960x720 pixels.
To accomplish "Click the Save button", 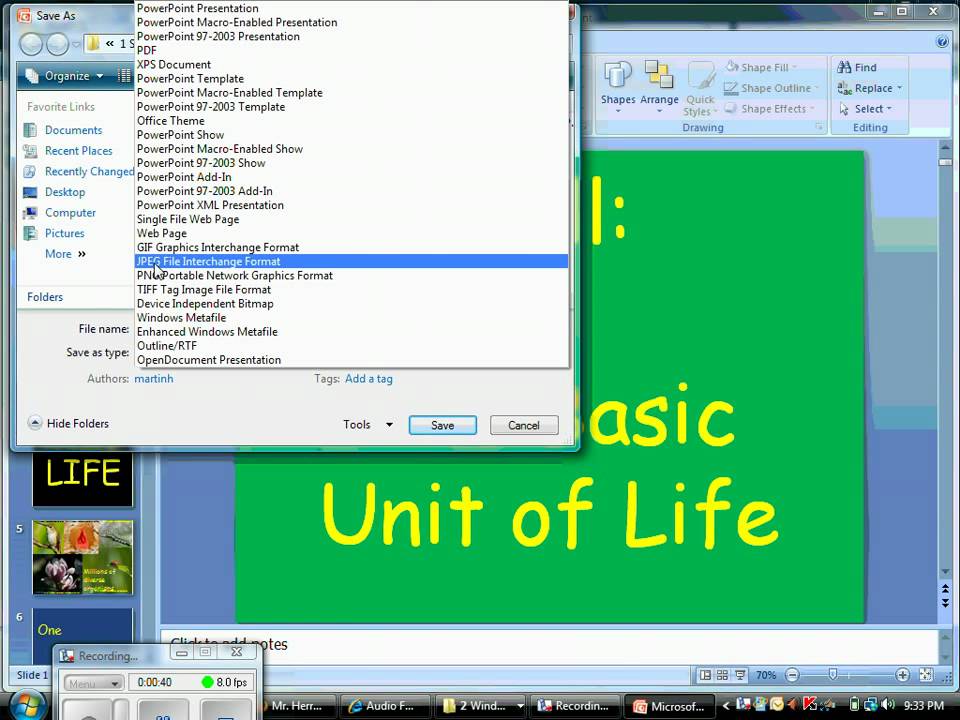I will (443, 425).
